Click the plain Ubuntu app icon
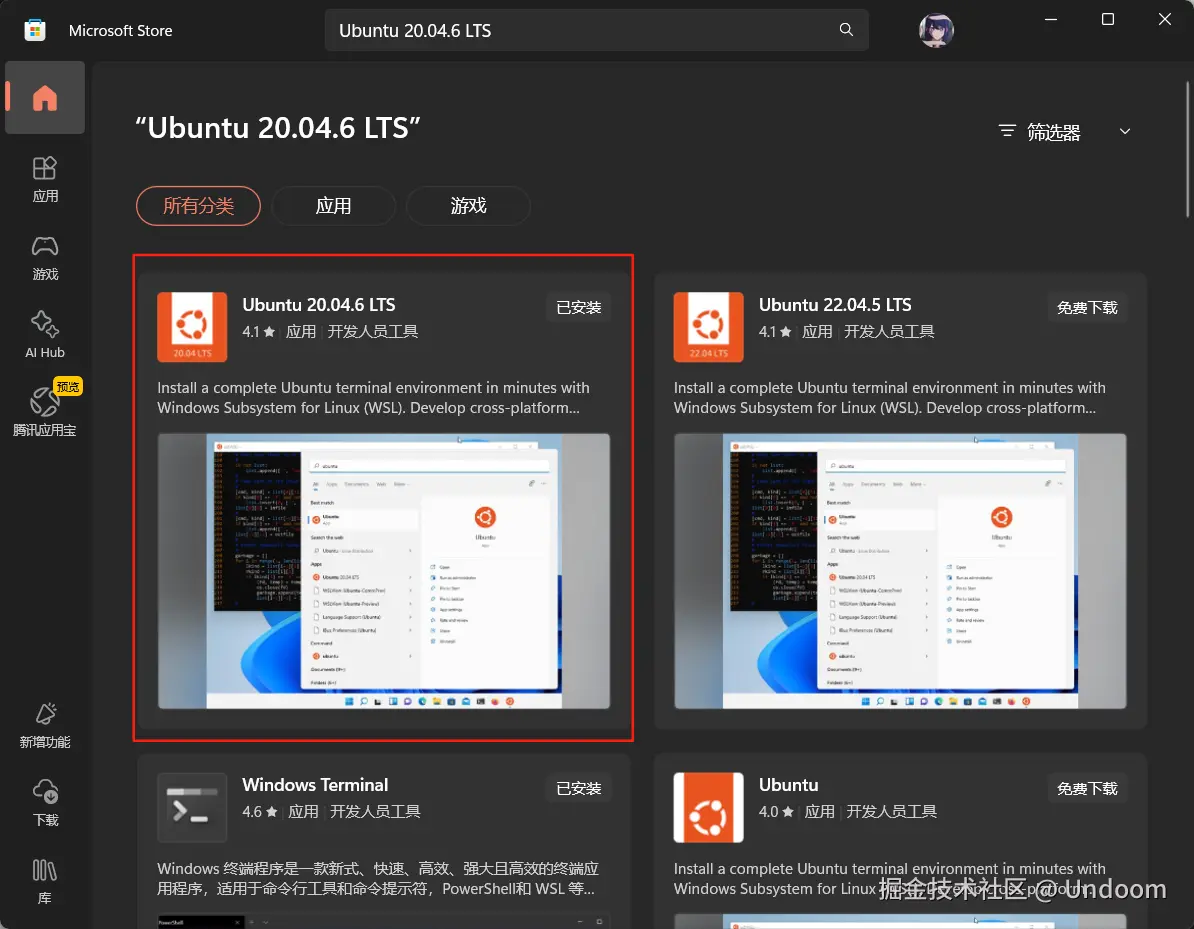Viewport: 1194px width, 929px height. point(708,807)
